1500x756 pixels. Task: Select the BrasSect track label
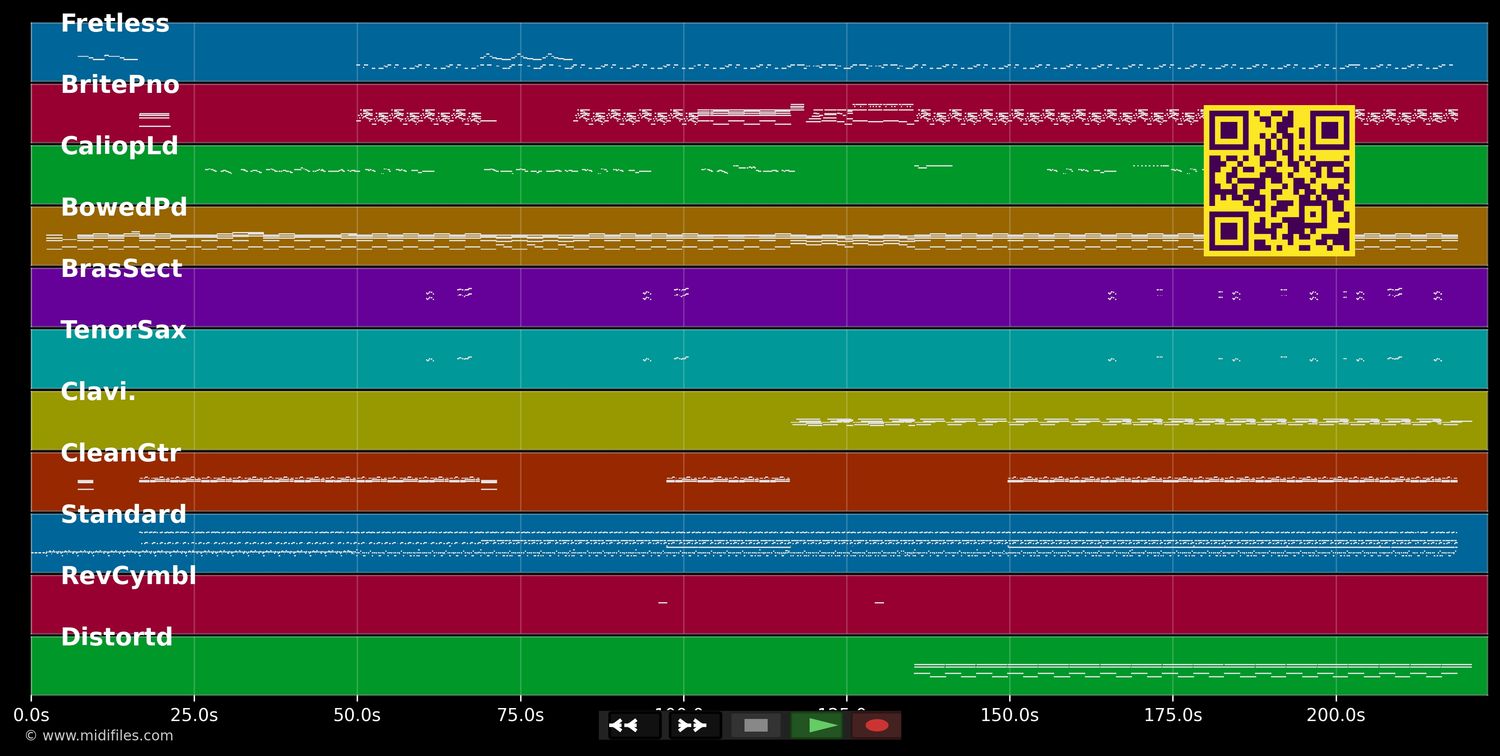[x=121, y=269]
